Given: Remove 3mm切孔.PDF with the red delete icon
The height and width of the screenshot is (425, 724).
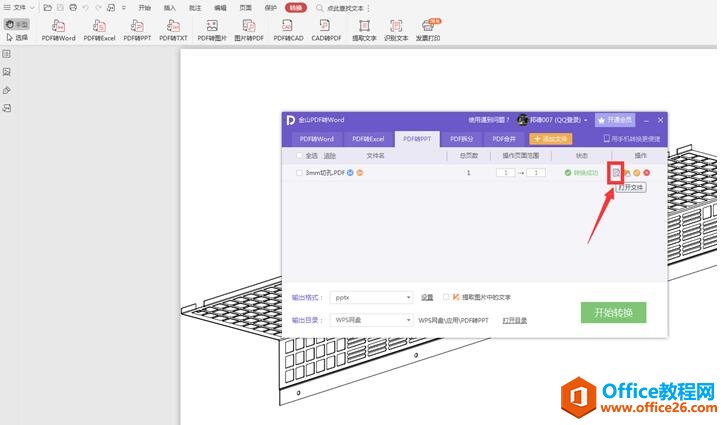Looking at the screenshot, I should [x=646, y=173].
